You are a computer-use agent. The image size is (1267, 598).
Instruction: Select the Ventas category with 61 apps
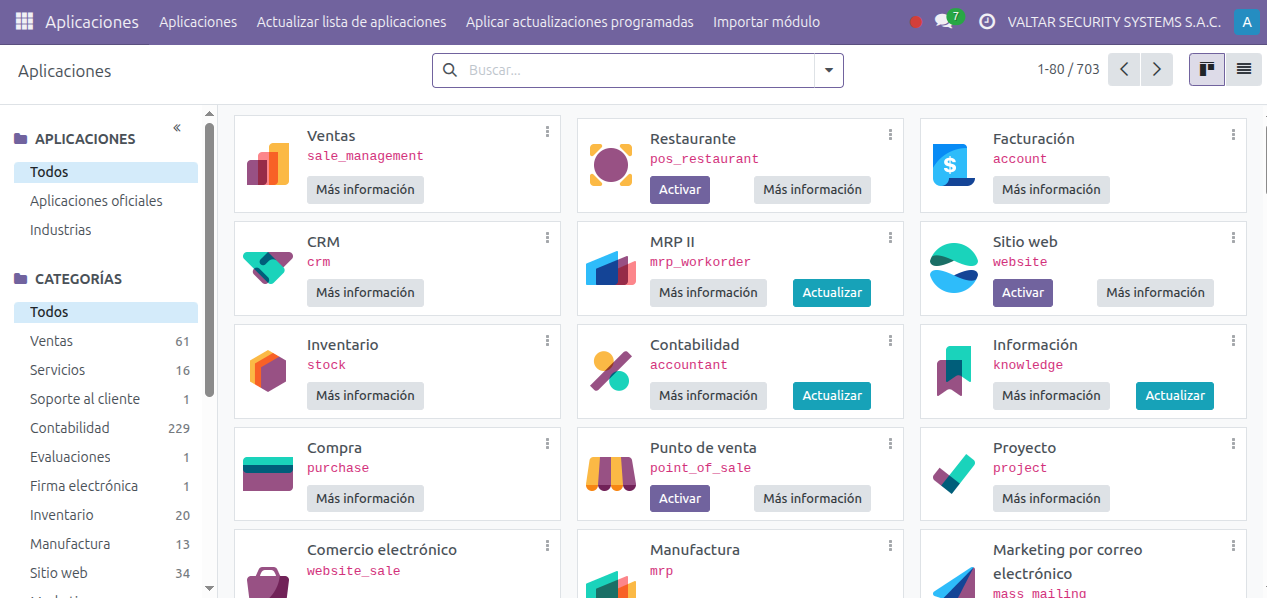[x=105, y=341]
